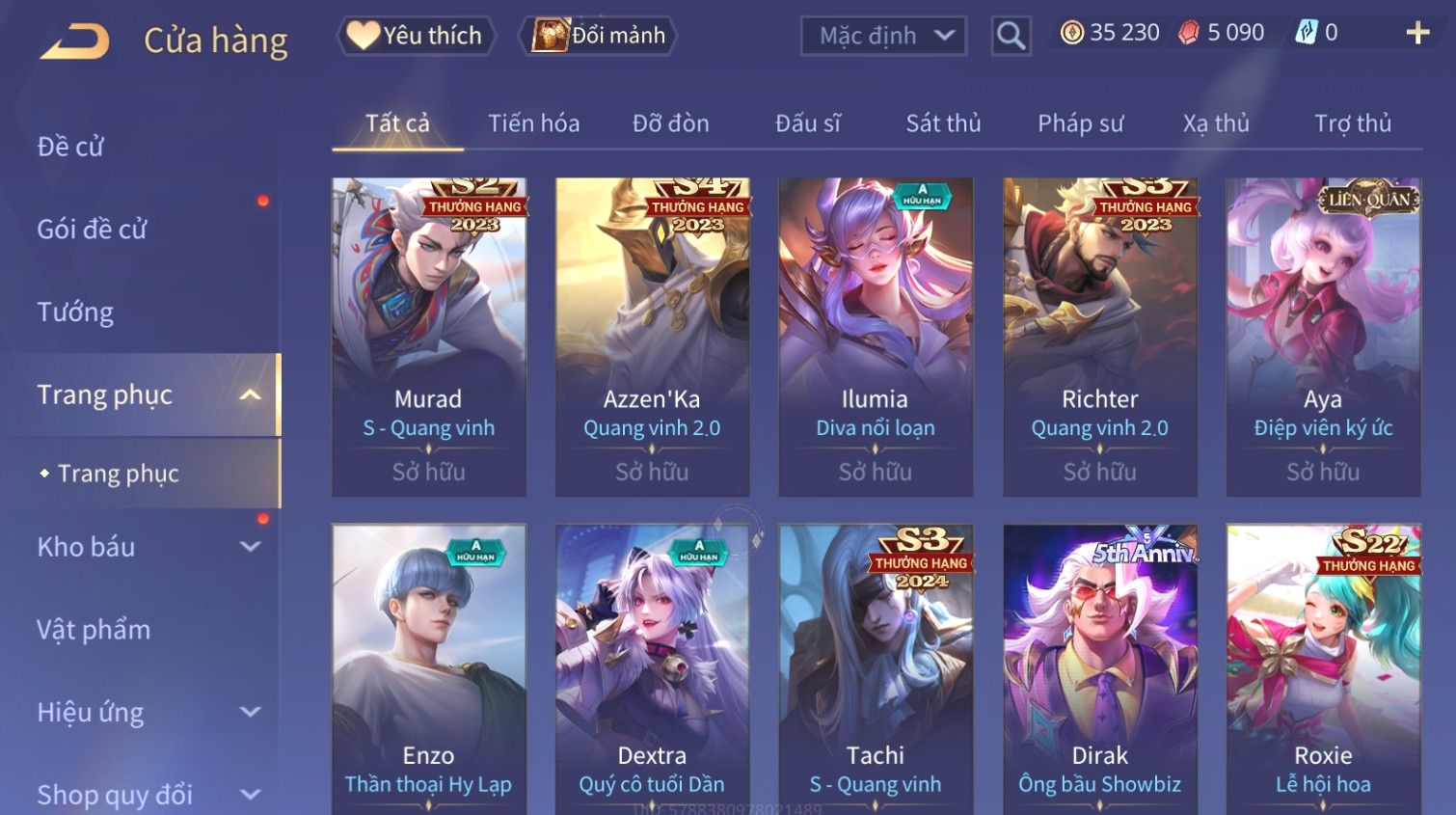Open Yêu thích favorites heart button
Viewport: 1456px width, 815px height.
[x=416, y=36]
